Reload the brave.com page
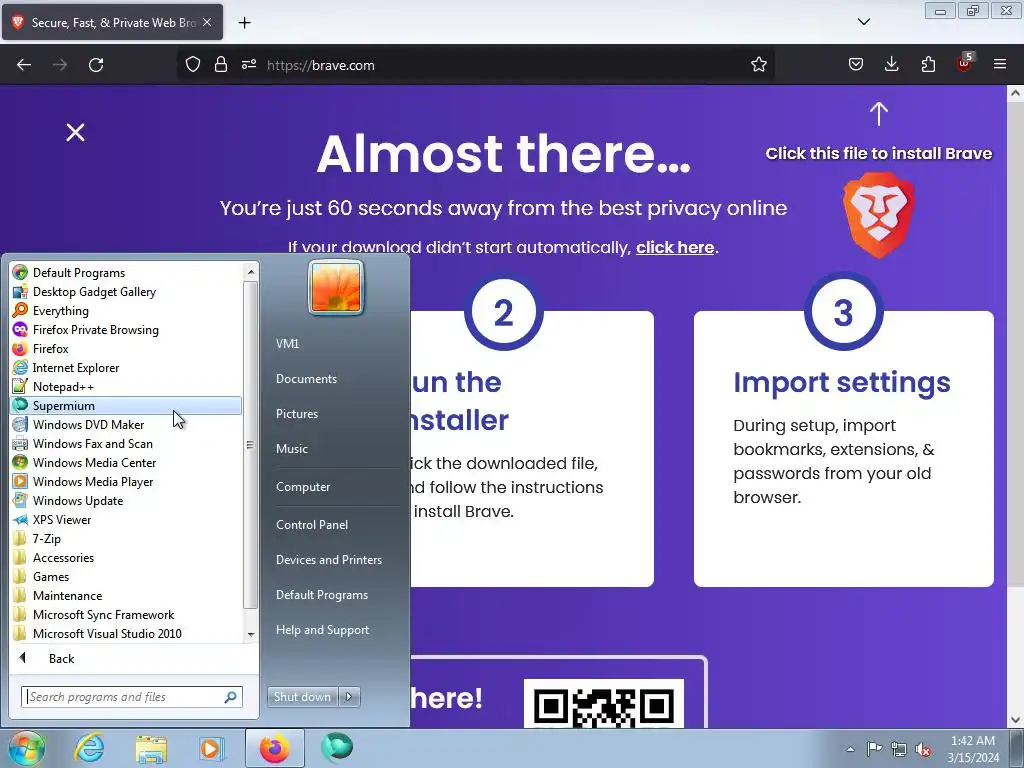 [96, 65]
